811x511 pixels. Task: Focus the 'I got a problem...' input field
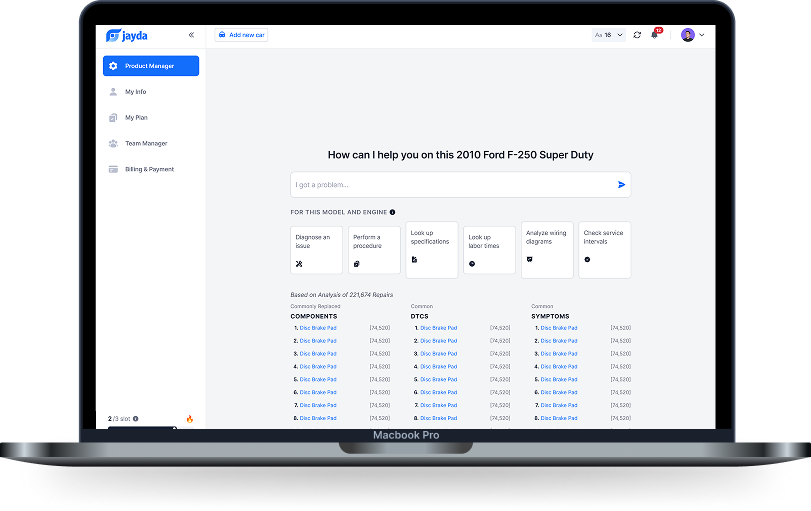coord(450,185)
